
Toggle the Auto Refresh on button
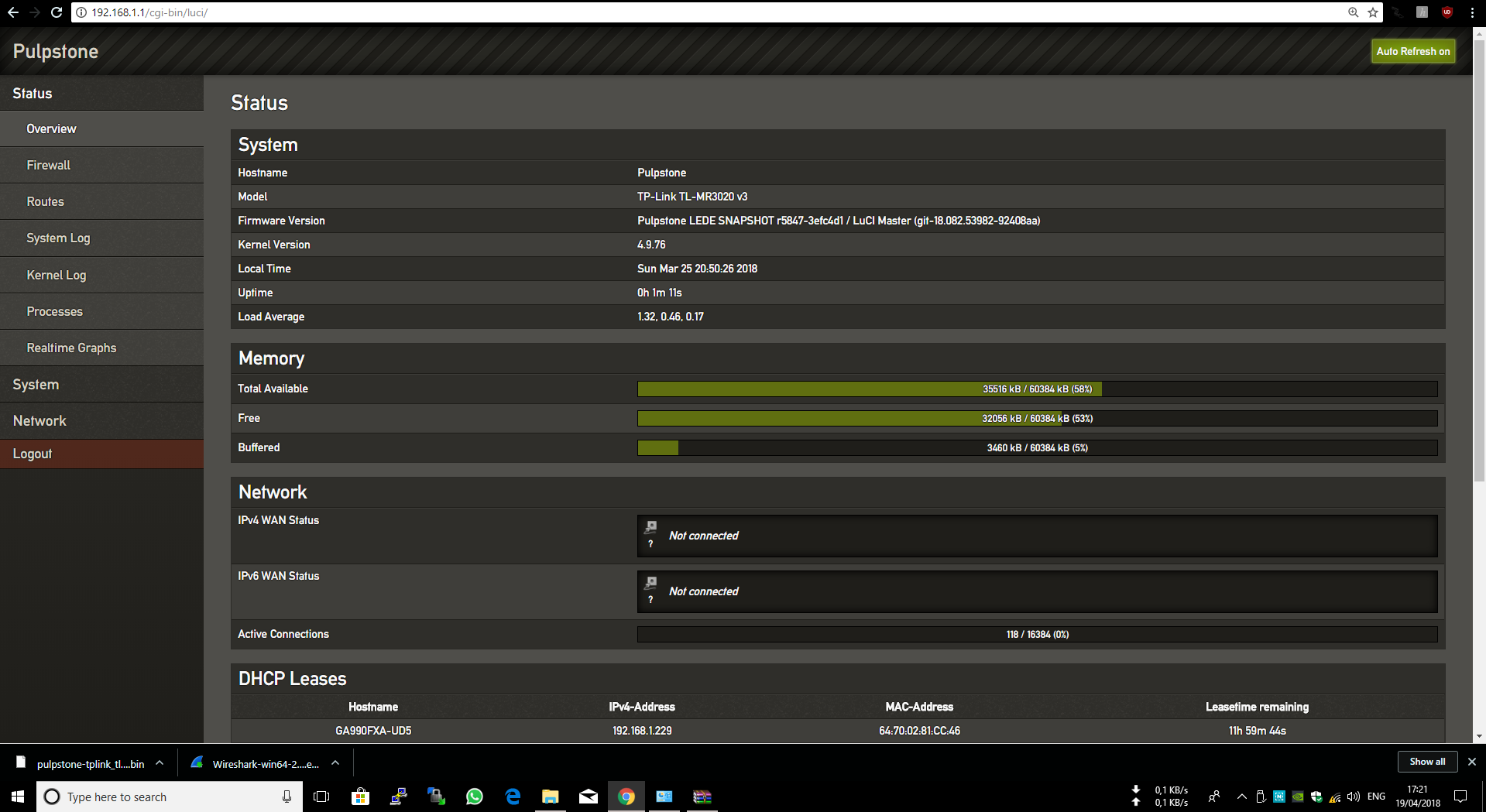click(1412, 51)
